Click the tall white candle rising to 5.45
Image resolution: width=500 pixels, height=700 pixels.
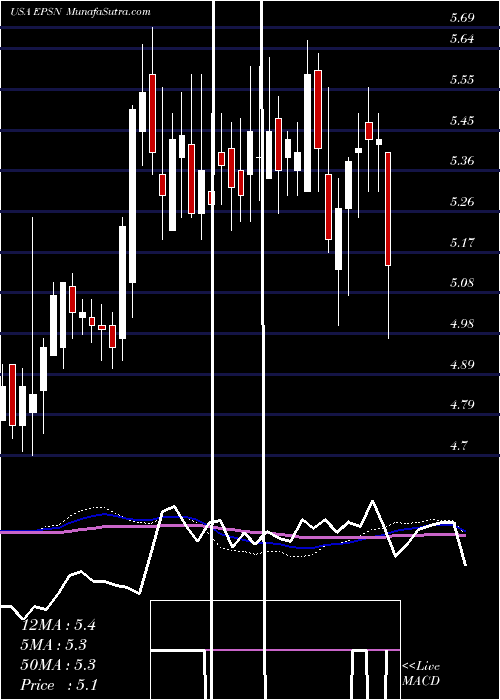click(x=133, y=196)
